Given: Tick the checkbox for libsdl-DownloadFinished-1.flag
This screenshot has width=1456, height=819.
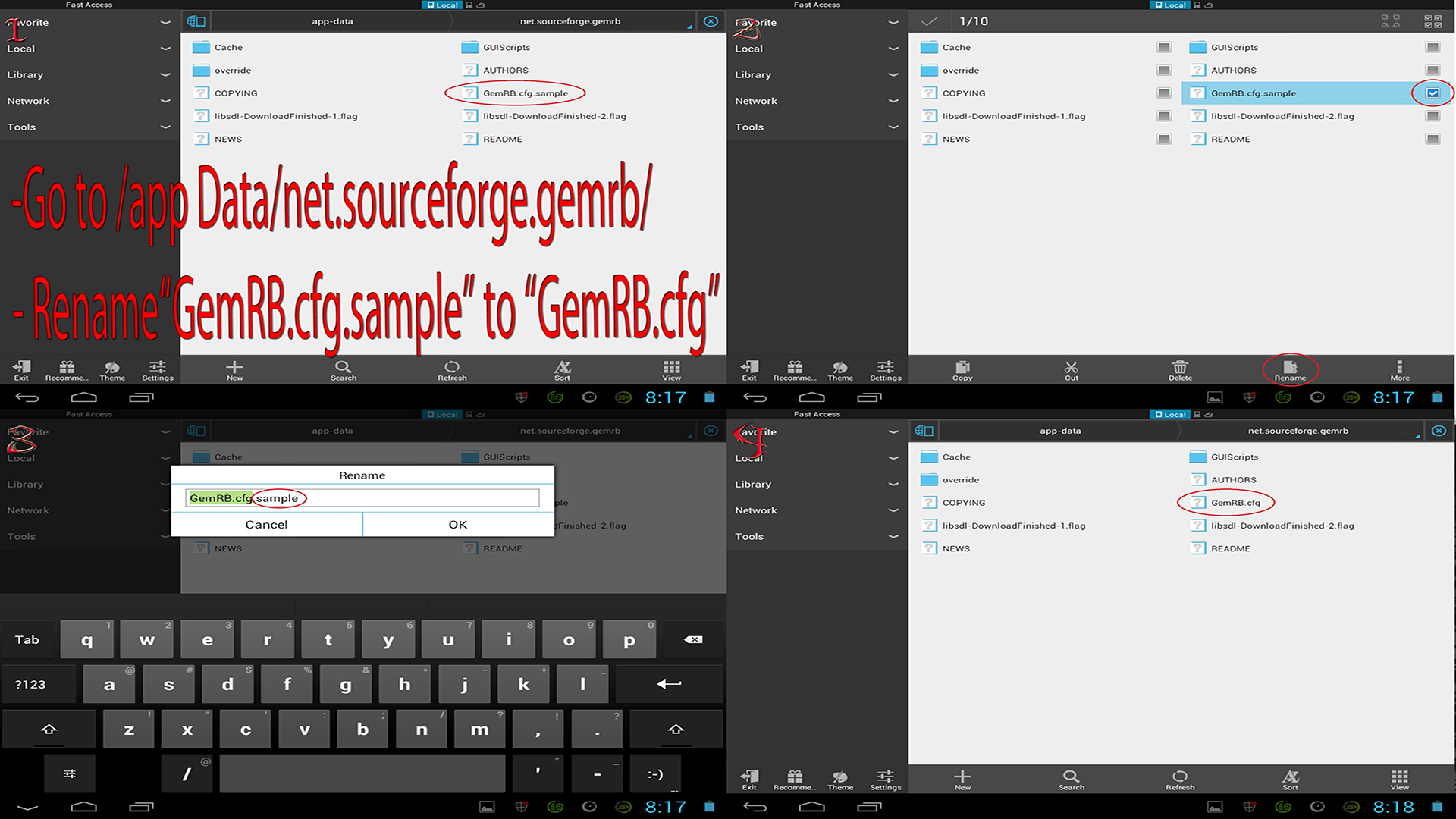Looking at the screenshot, I should click(x=1164, y=116).
